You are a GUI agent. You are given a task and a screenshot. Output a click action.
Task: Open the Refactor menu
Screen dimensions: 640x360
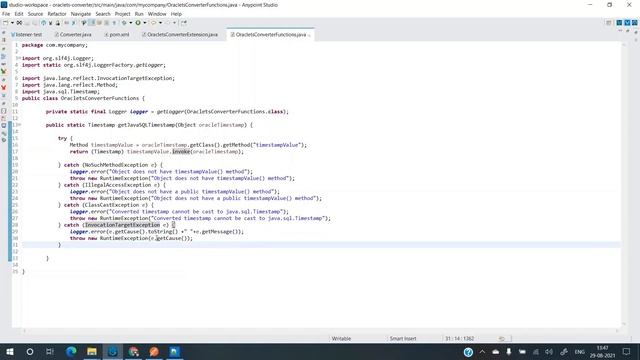click(57, 14)
